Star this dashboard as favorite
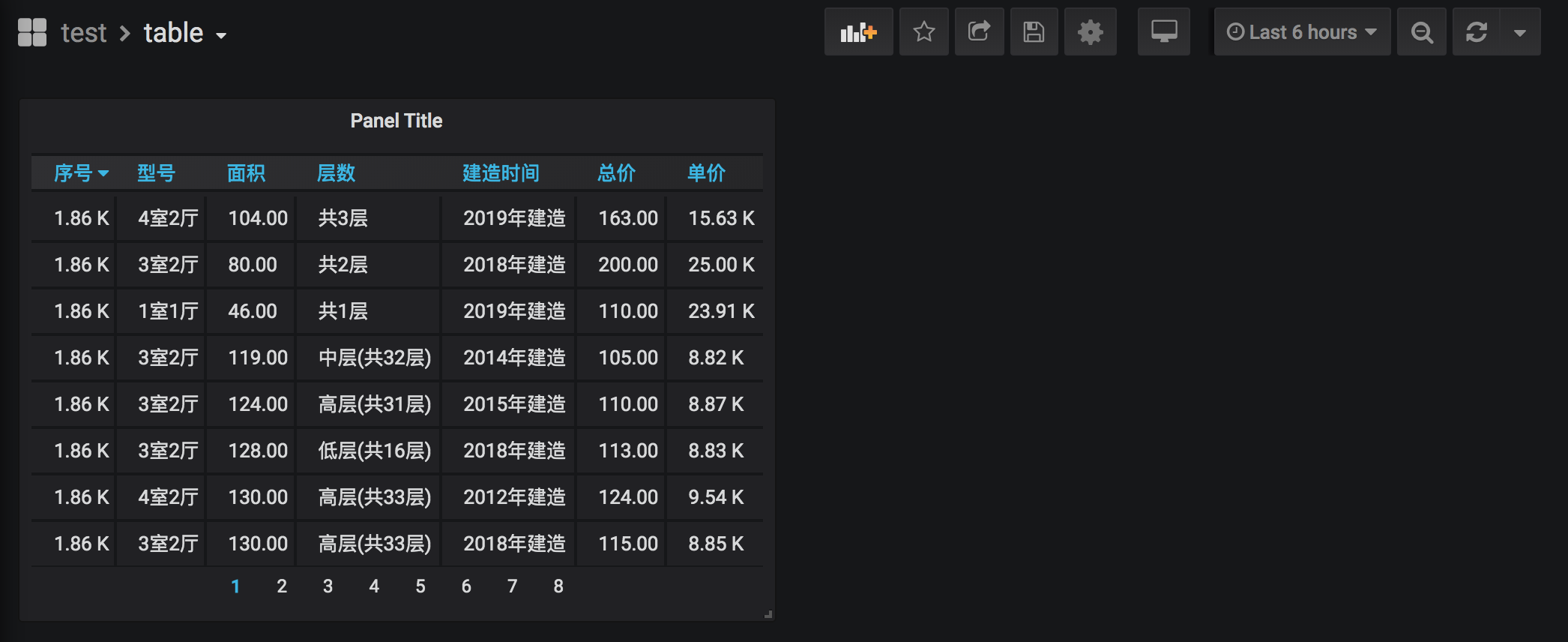Image resolution: width=1568 pixels, height=642 pixels. pyautogui.click(x=924, y=32)
